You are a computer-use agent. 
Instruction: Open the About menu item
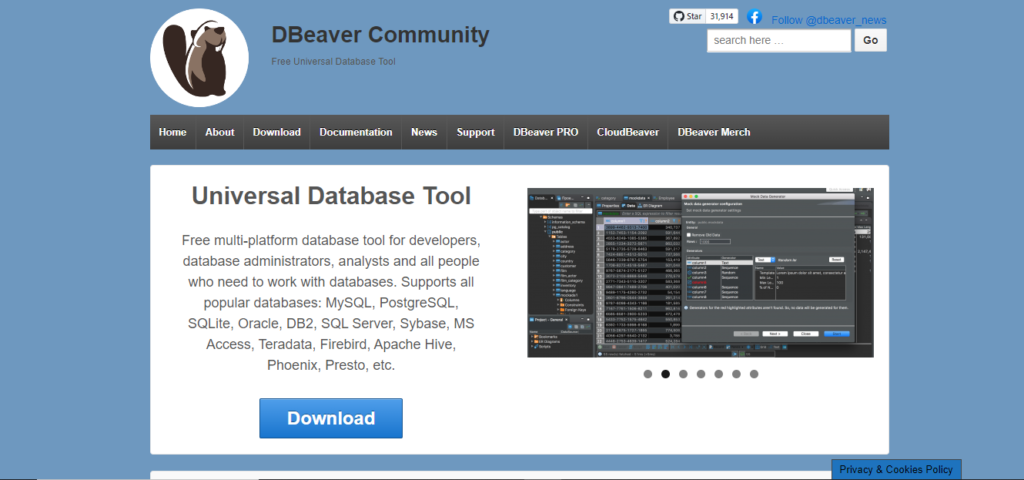coord(219,132)
